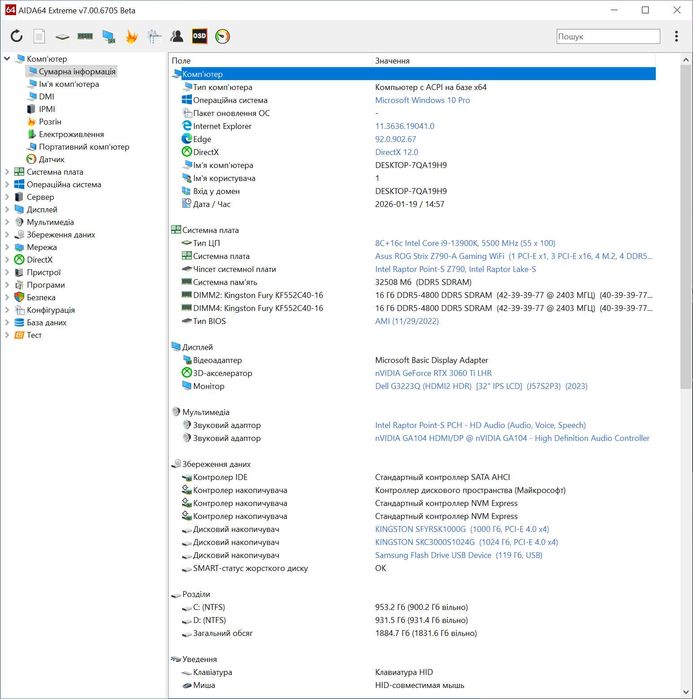This screenshot has height=699, width=693.
Task: Expand the Збереження даних tree node
Action: [x=7, y=234]
